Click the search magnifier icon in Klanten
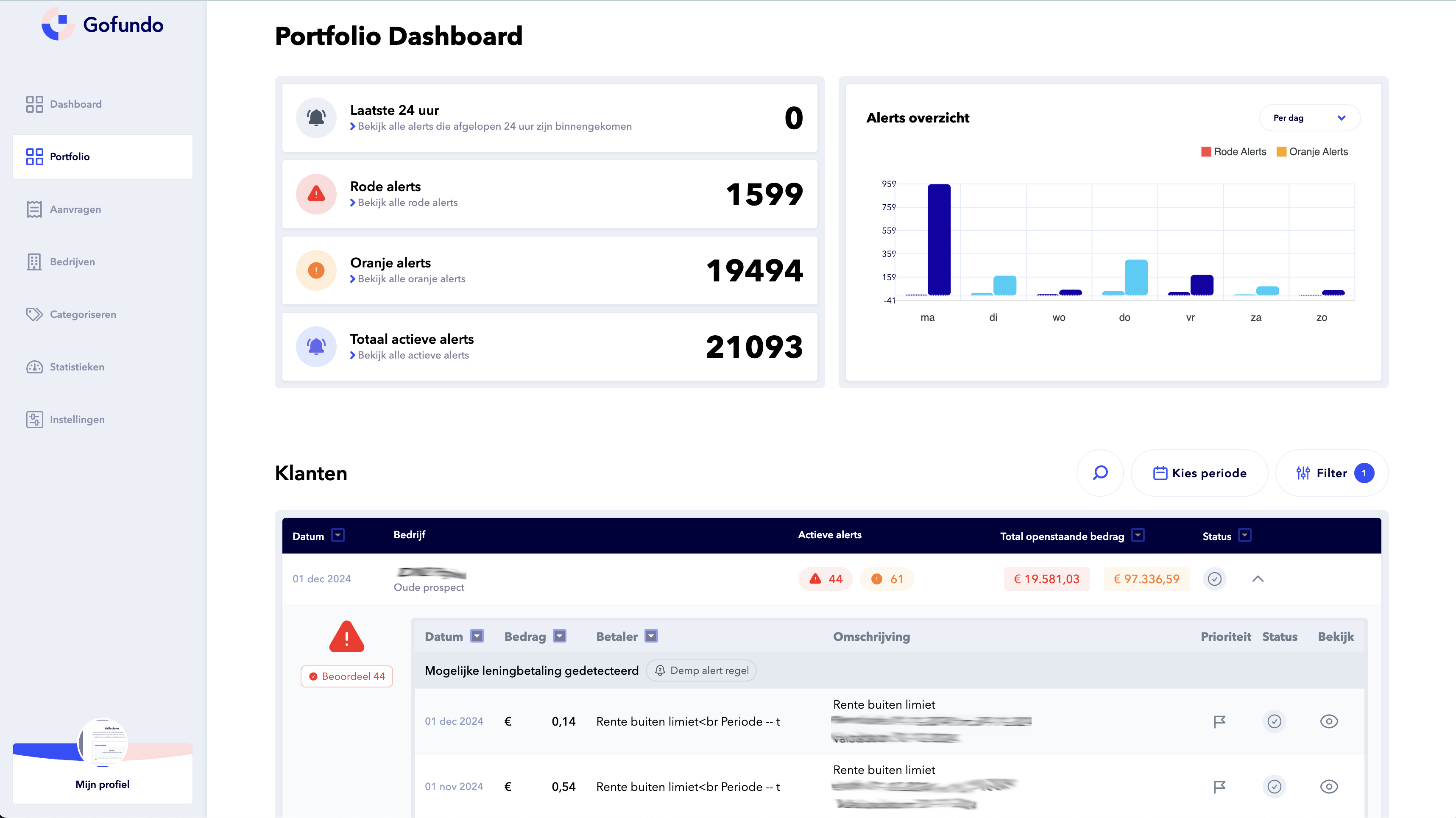Screen dimensions: 1456x818 point(1100,473)
